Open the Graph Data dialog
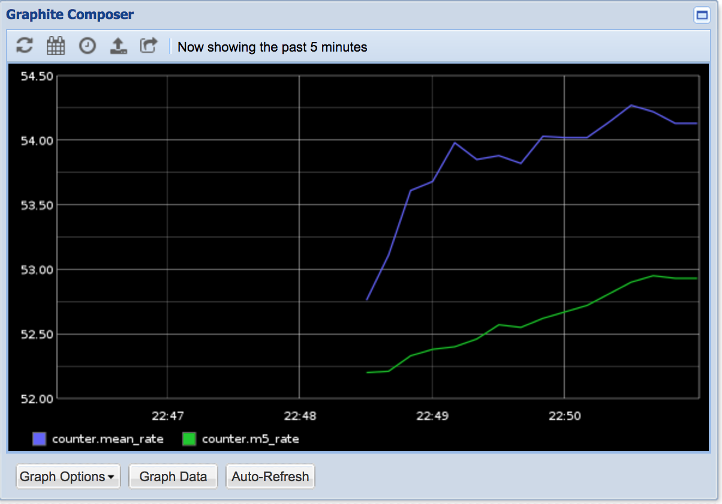This screenshot has width=722, height=504. coord(173,477)
